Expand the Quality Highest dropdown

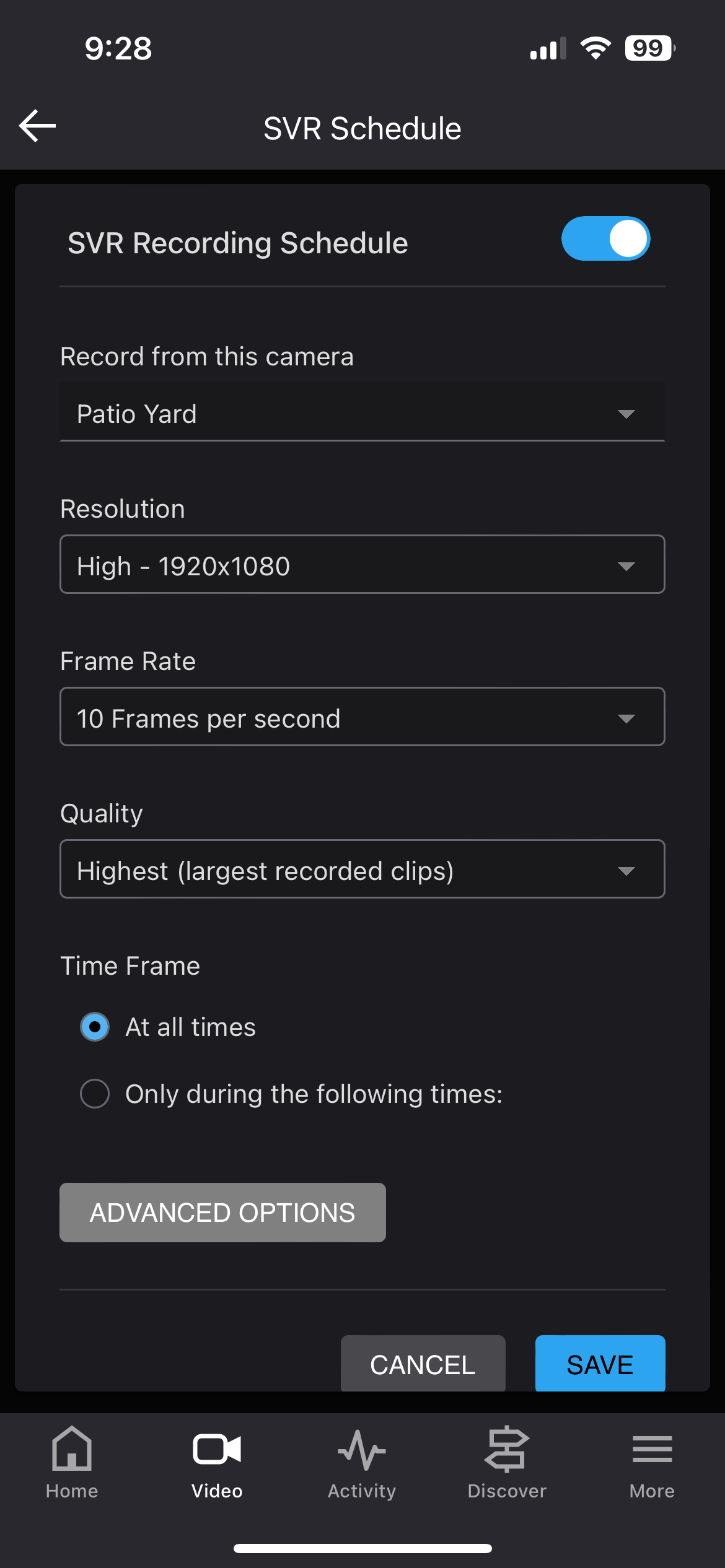click(x=362, y=869)
